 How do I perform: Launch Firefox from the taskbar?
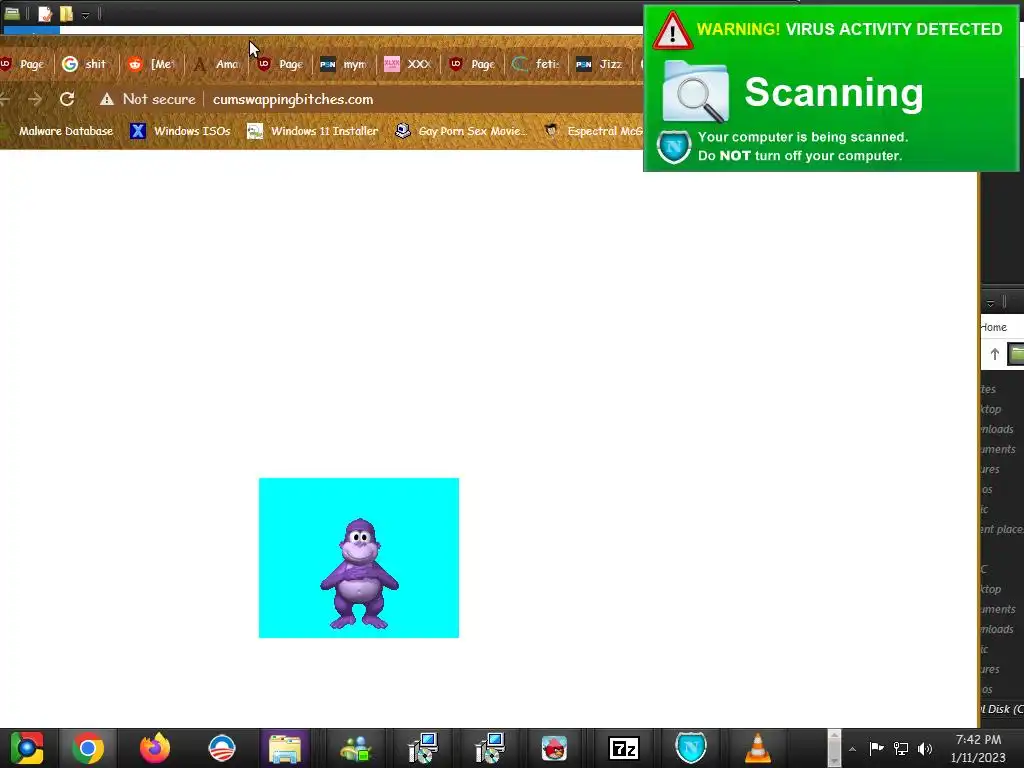click(155, 748)
